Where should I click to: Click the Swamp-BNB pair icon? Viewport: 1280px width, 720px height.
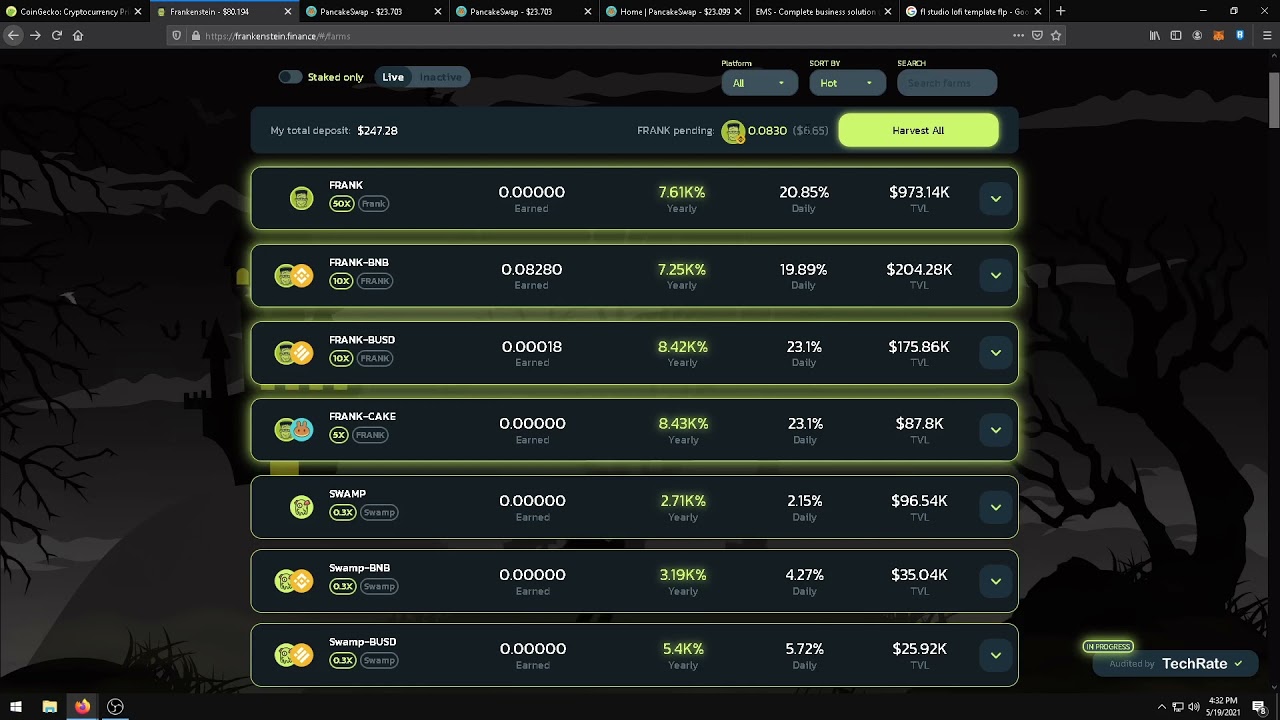coord(294,581)
